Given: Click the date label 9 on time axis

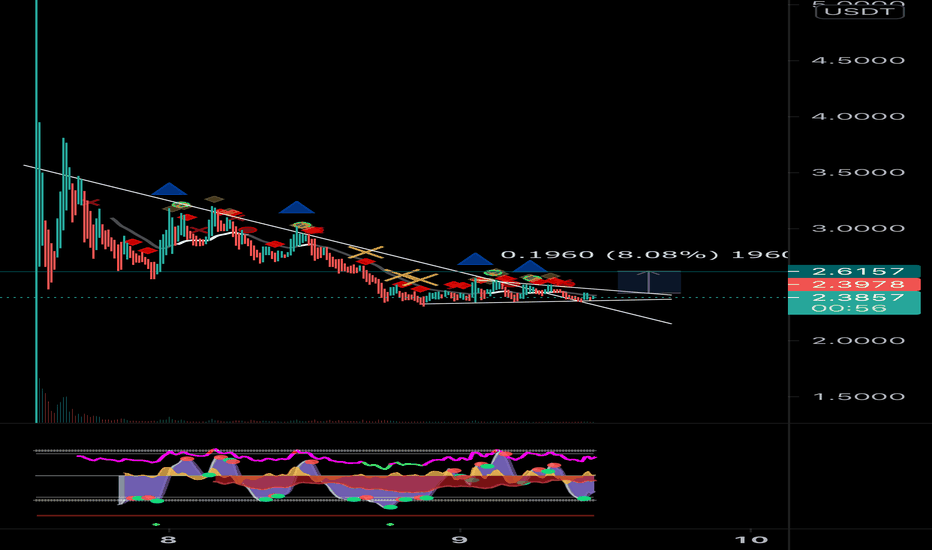Looking at the screenshot, I should tap(459, 539).
